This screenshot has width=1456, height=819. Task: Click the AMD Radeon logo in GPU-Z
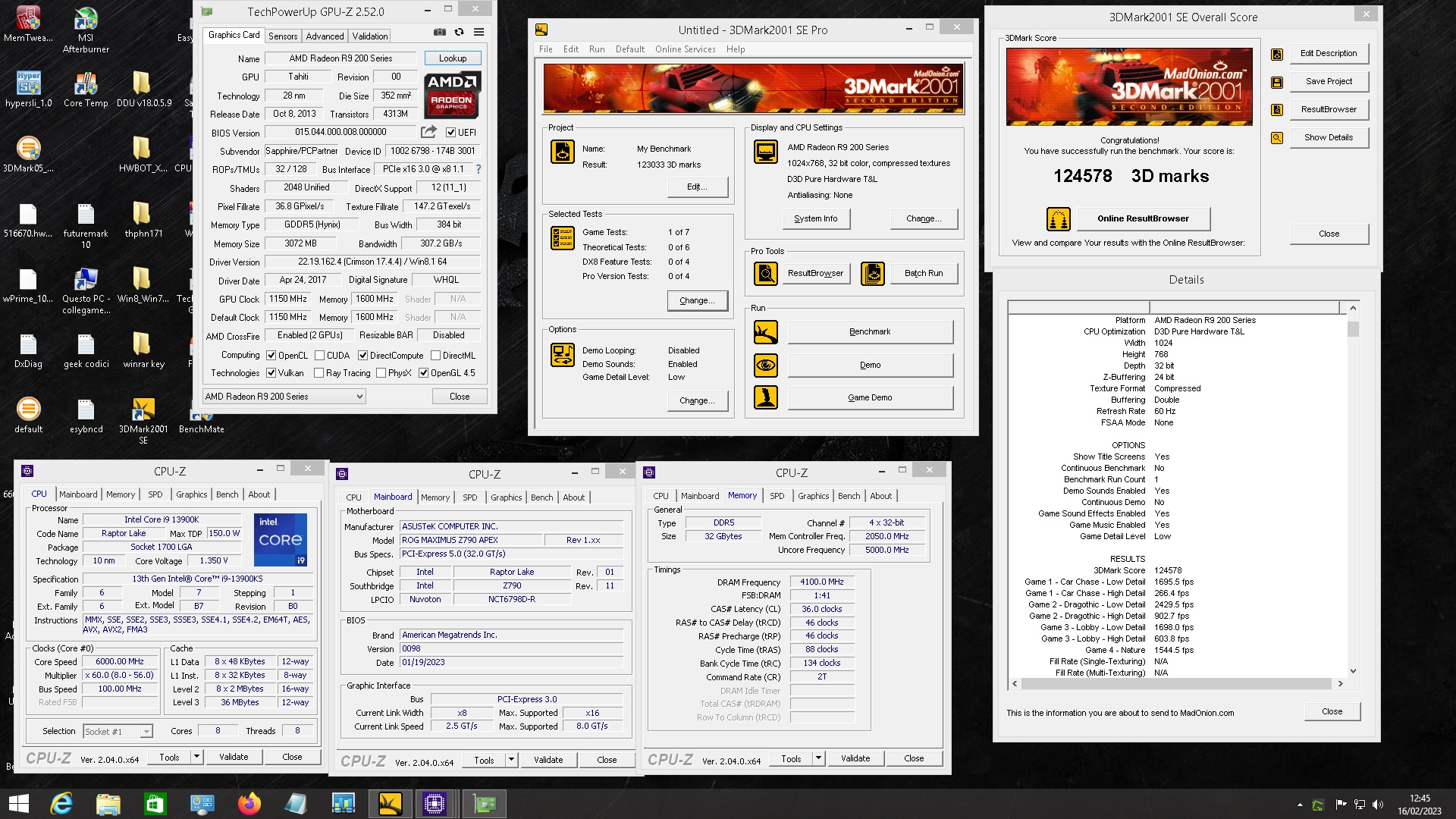click(x=452, y=96)
